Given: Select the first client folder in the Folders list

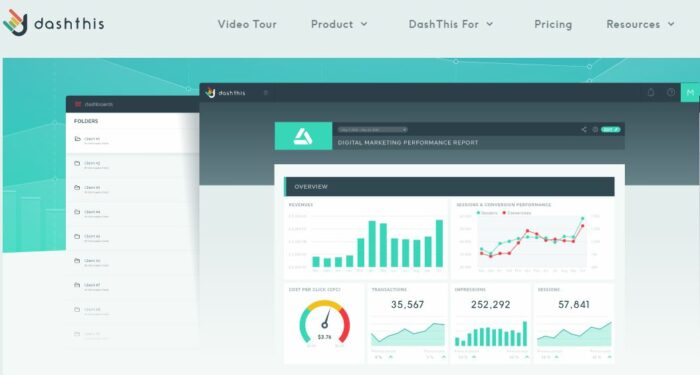Looking at the screenshot, I should [133, 141].
